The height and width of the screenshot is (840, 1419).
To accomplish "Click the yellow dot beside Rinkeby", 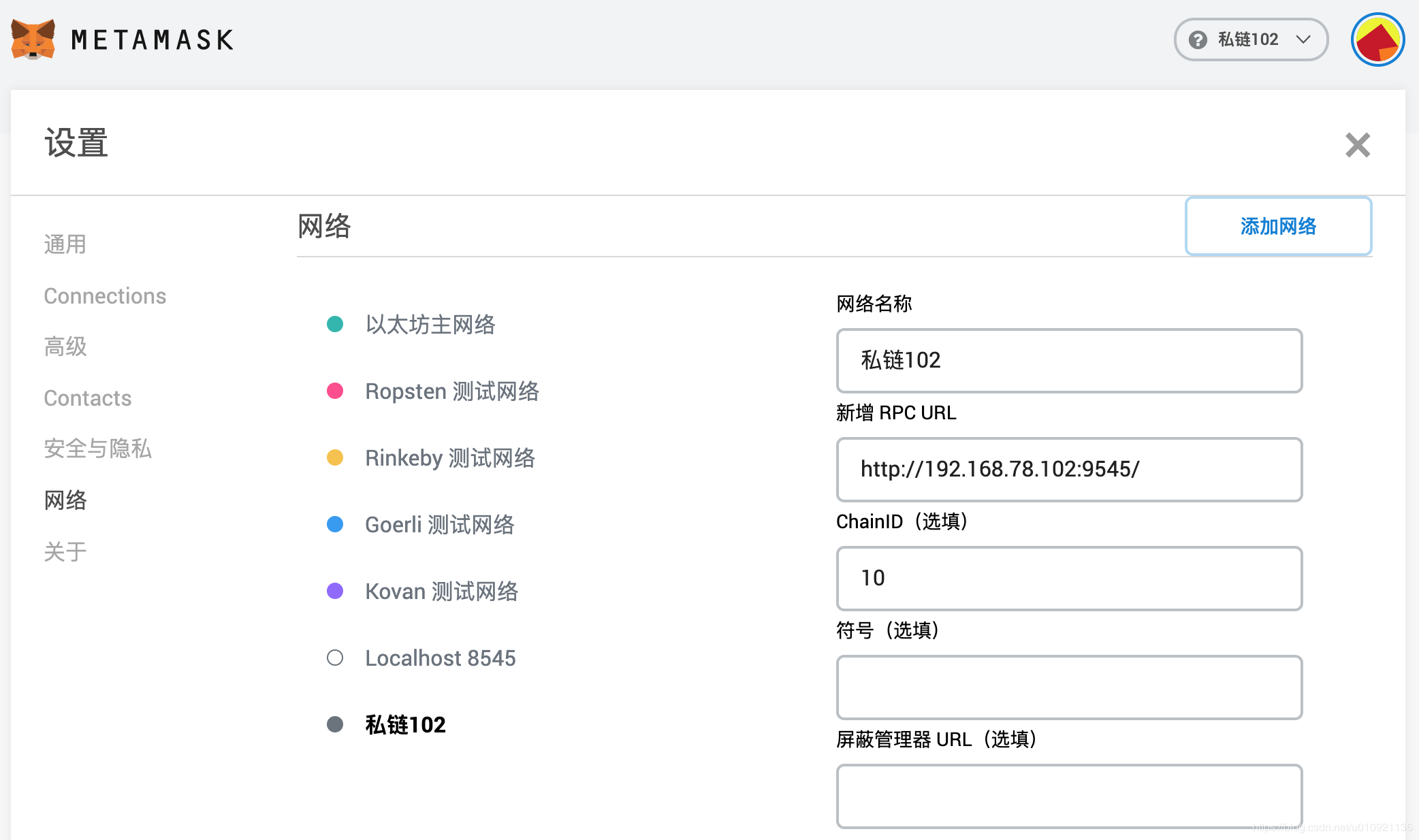I will coord(335,457).
